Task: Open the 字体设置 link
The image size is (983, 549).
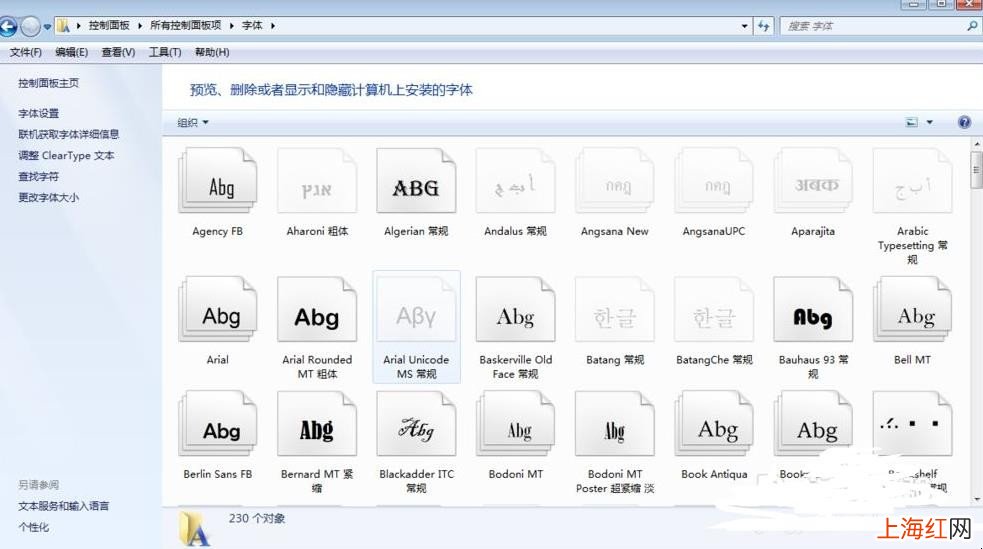Action: [38, 113]
